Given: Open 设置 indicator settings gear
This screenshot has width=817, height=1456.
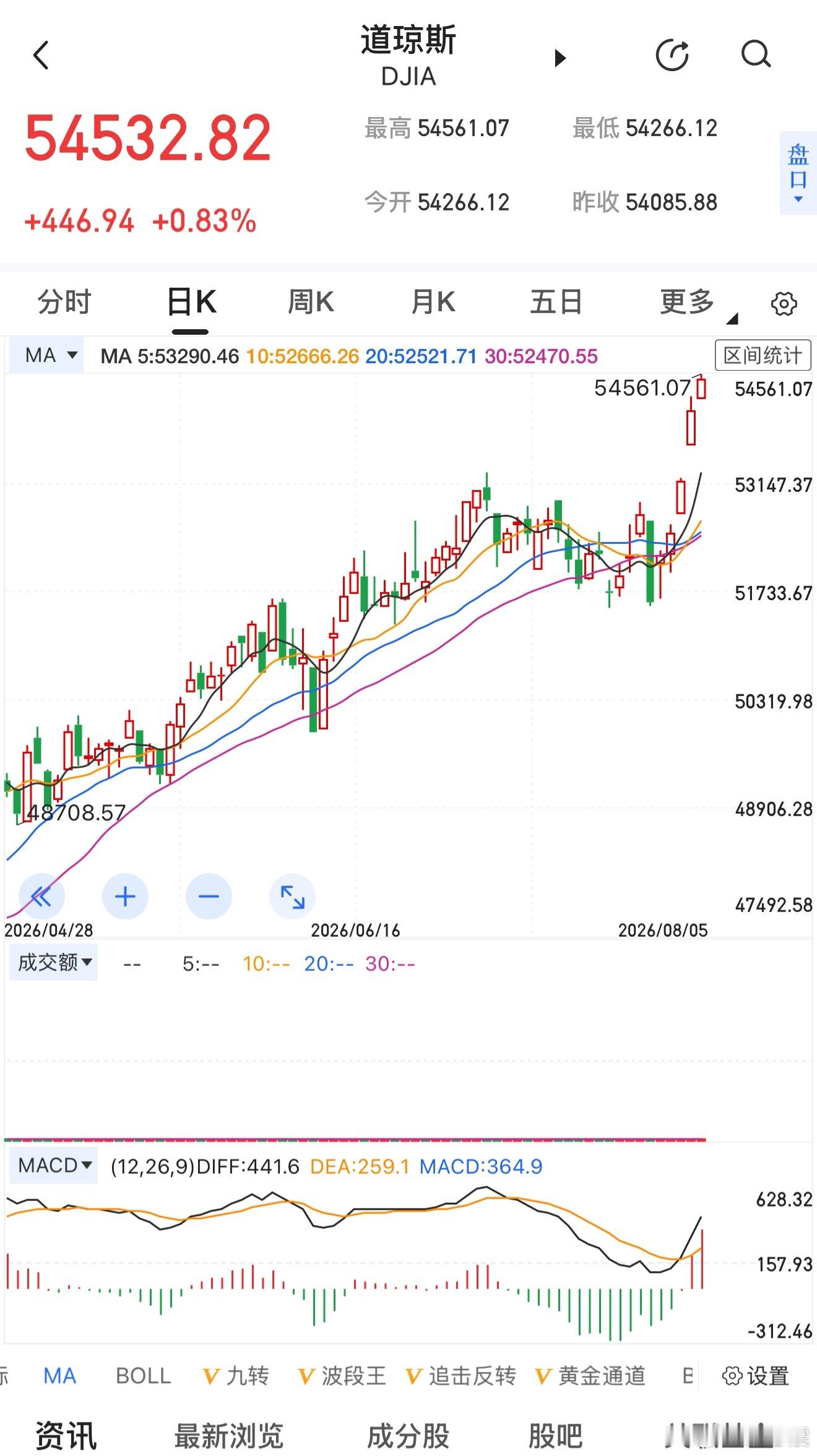Looking at the screenshot, I should pyautogui.click(x=756, y=1376).
